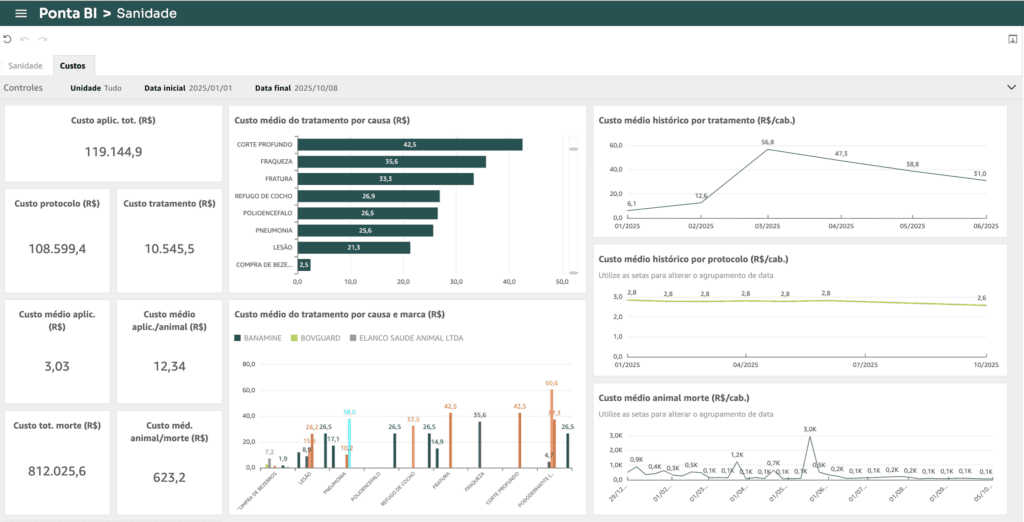This screenshot has width=1024, height=522.
Task: Click the 56,8 peak data point
Action: click(768, 150)
